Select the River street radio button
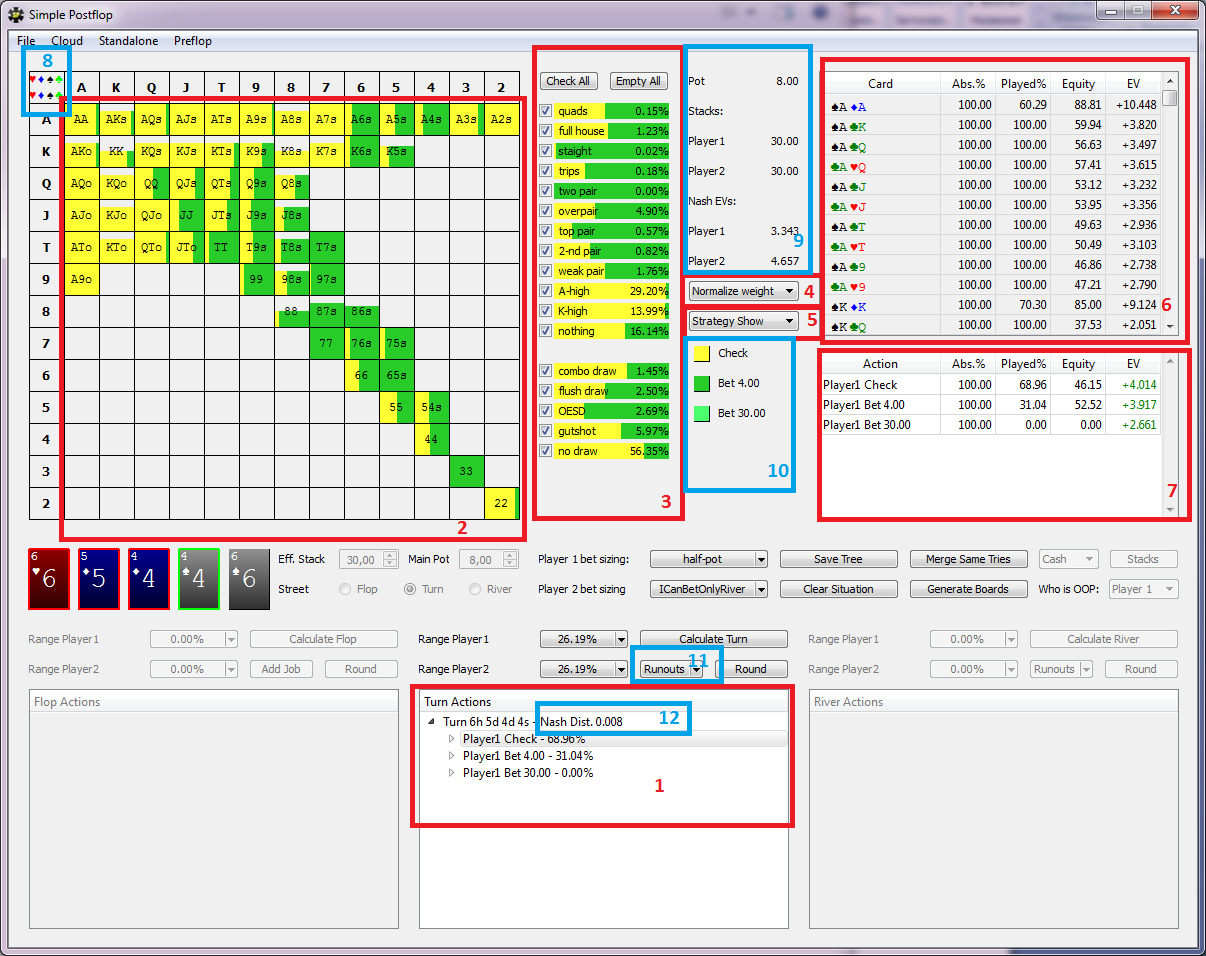The height and width of the screenshot is (956, 1206). point(476,589)
